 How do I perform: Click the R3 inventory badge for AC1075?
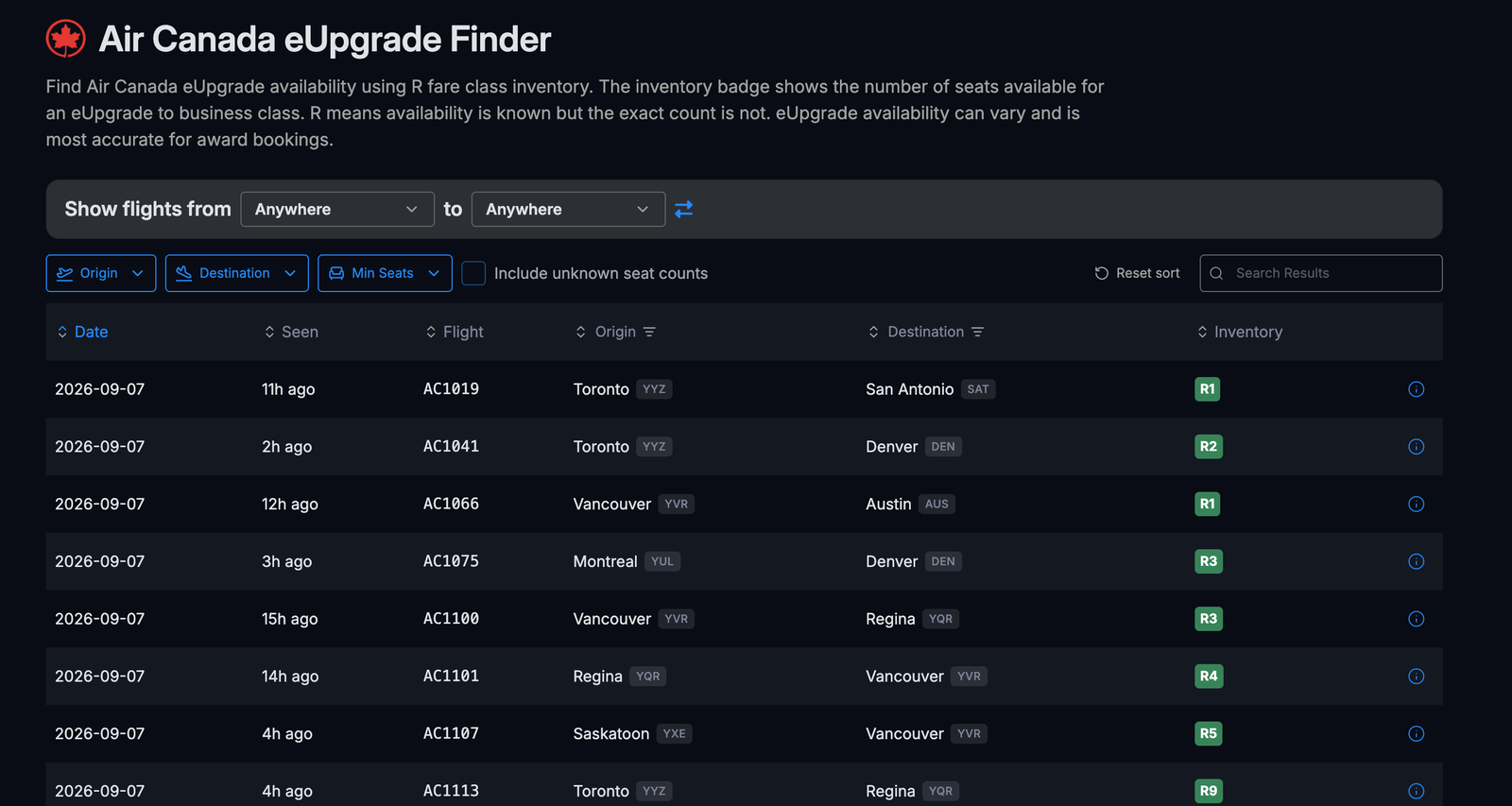click(1209, 561)
